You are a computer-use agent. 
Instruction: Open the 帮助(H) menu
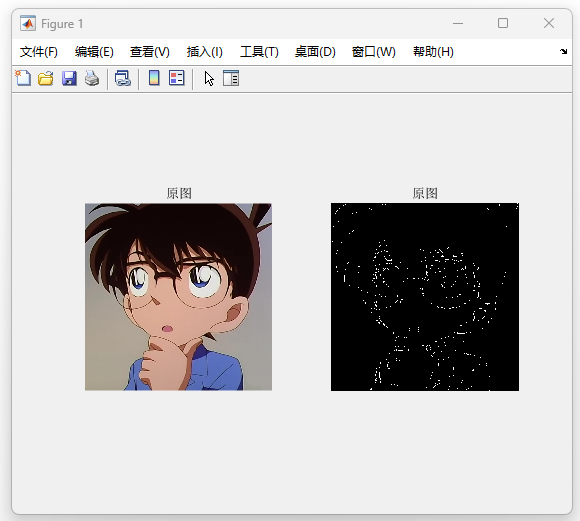(x=433, y=52)
